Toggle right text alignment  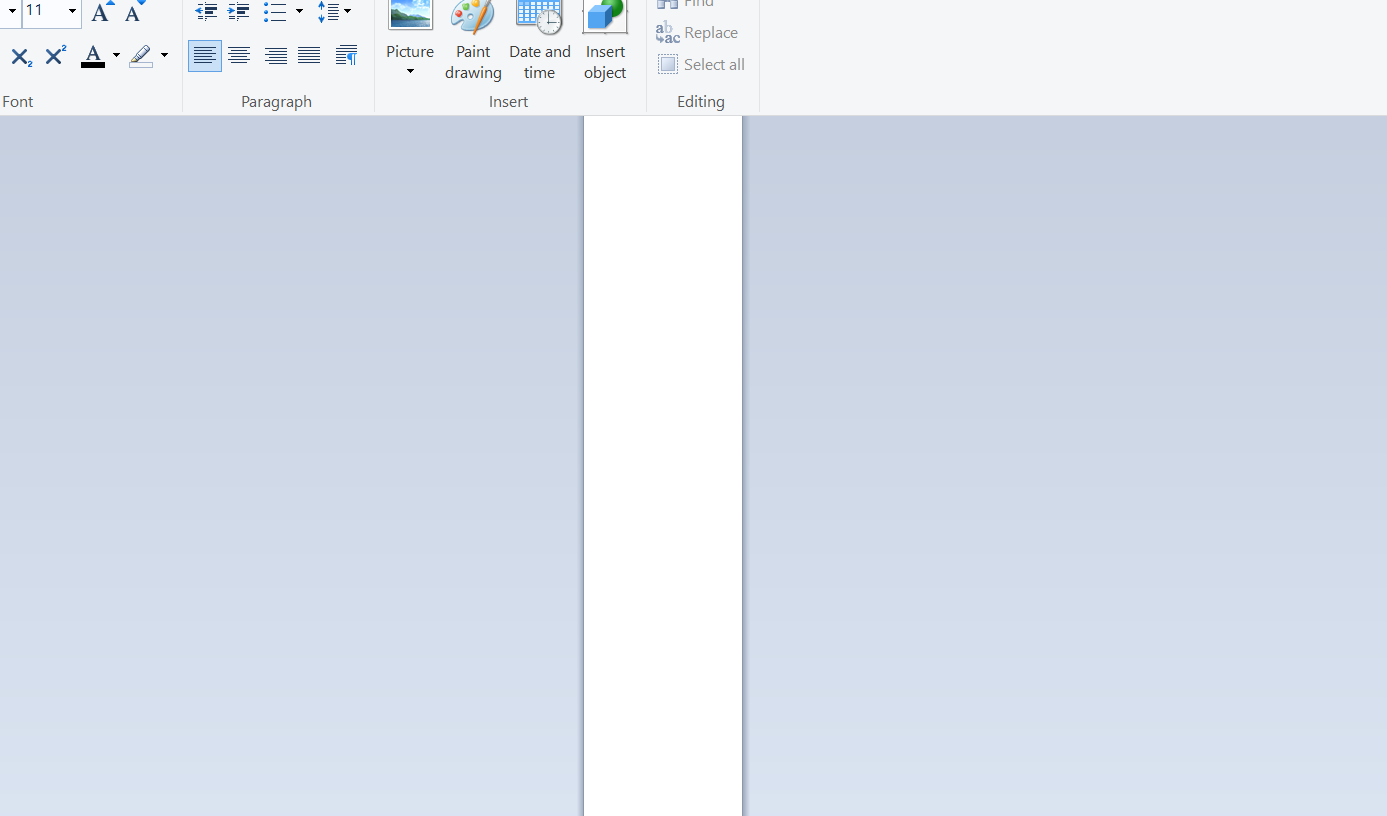coord(275,56)
